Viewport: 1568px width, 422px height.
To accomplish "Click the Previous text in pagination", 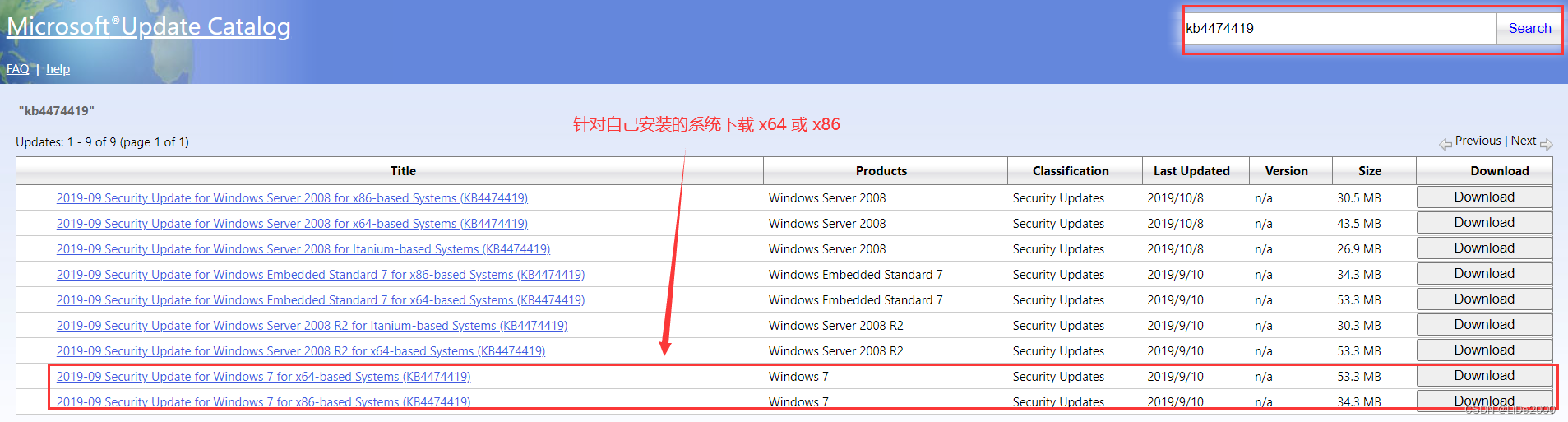I will click(x=1478, y=141).
